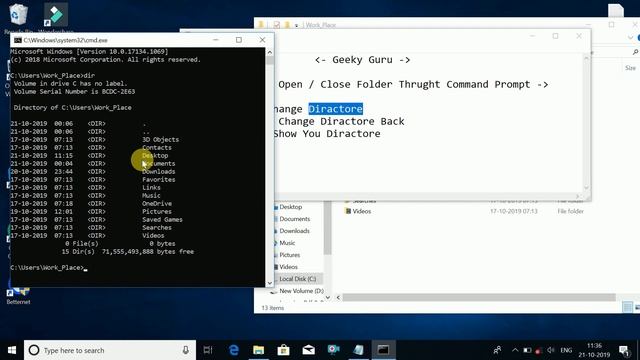
Task: Click the Favorites entry in dir listing
Action: [x=159, y=180]
